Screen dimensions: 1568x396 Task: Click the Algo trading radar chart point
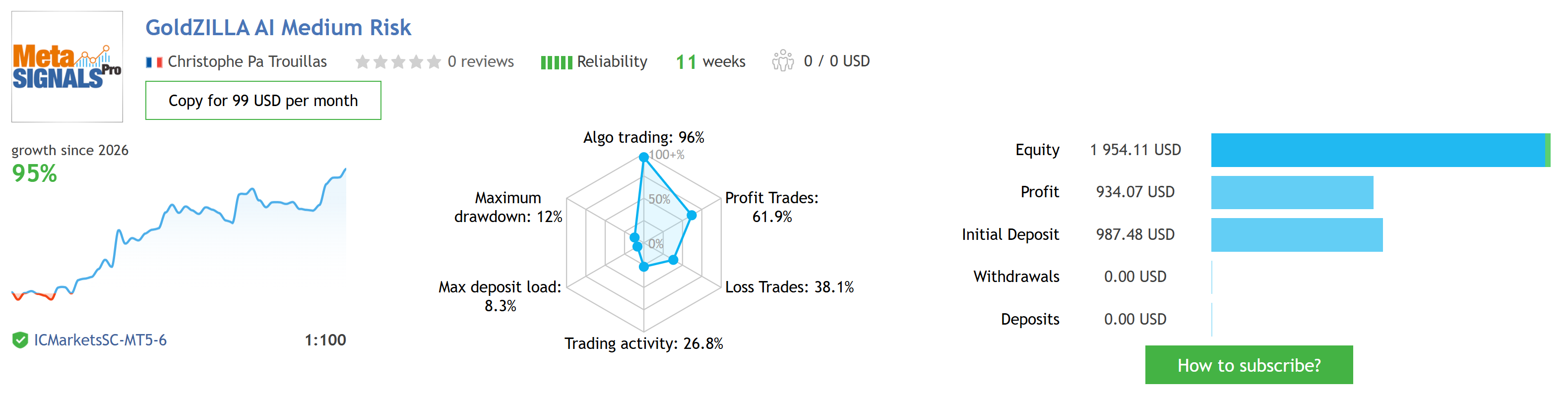[x=643, y=157]
